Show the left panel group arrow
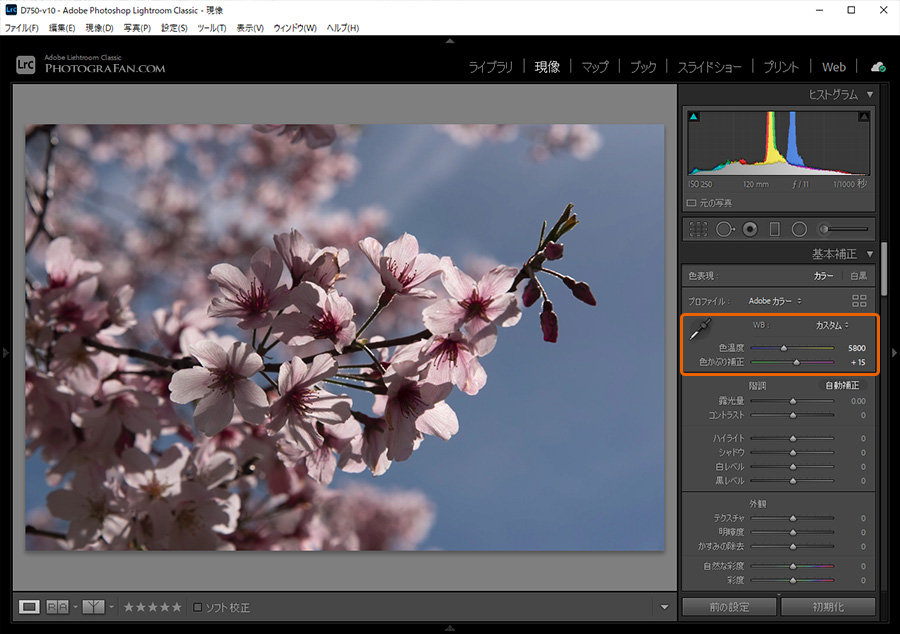Screen dimensions: 900x634 pyautogui.click(x=5, y=352)
